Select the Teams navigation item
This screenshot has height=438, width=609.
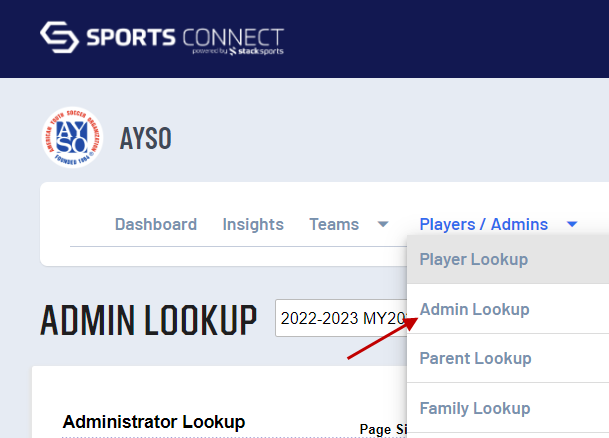coord(334,224)
